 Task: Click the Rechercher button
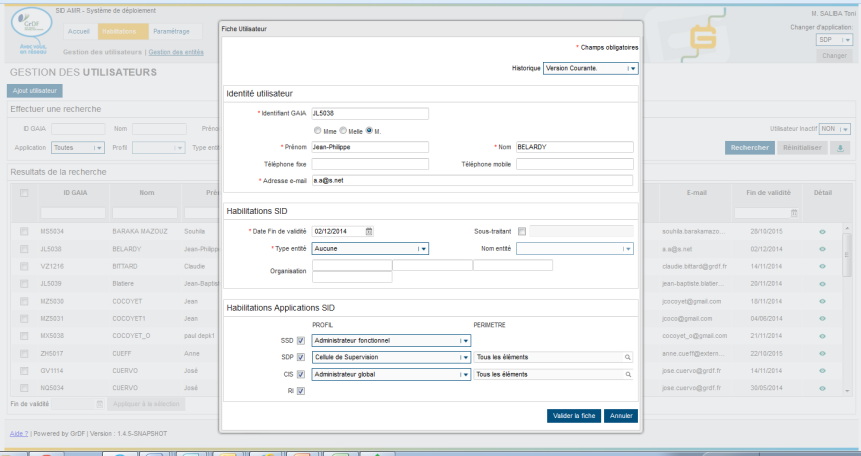click(750, 148)
